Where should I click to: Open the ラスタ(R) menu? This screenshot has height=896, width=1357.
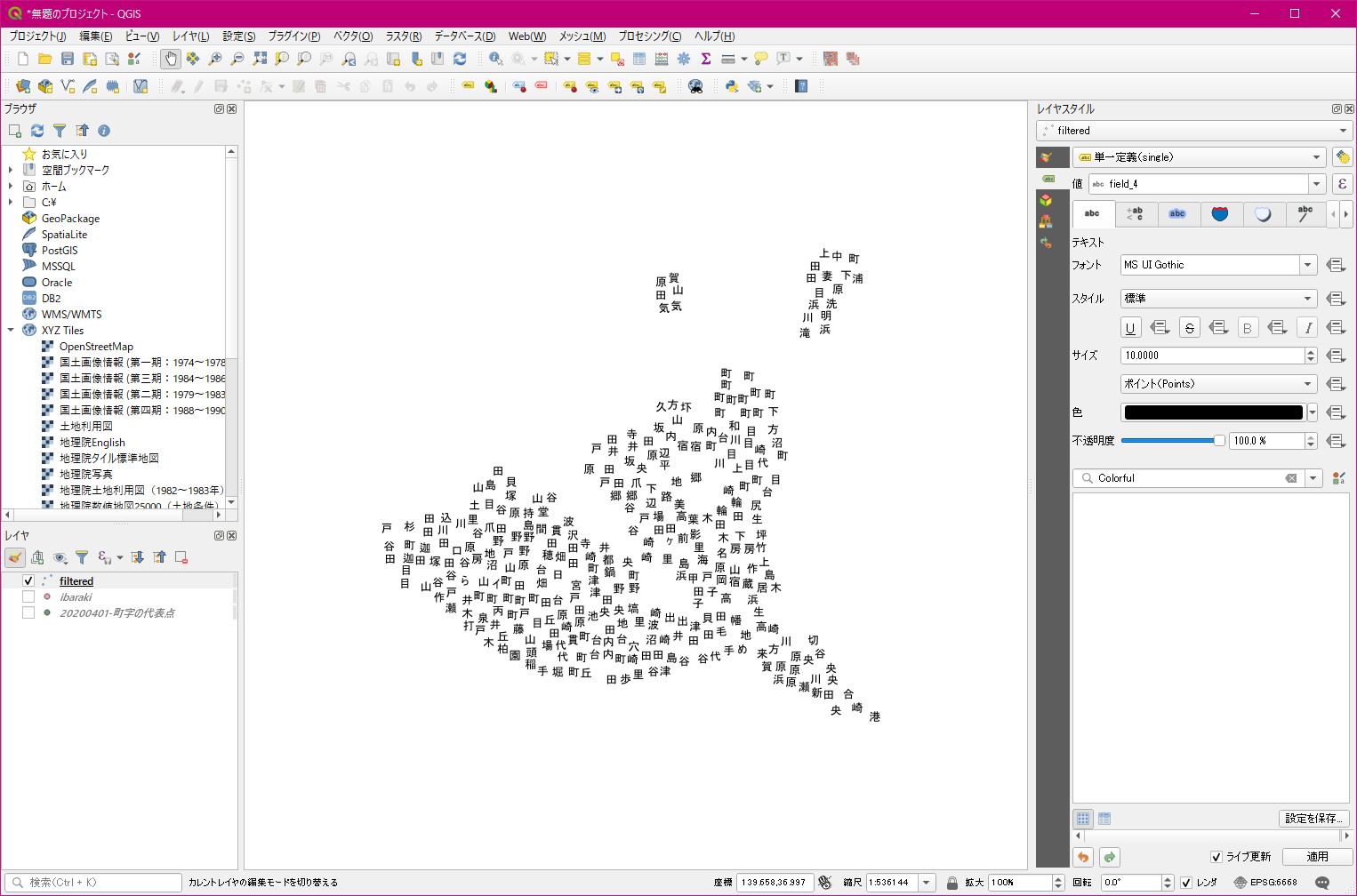point(403,36)
